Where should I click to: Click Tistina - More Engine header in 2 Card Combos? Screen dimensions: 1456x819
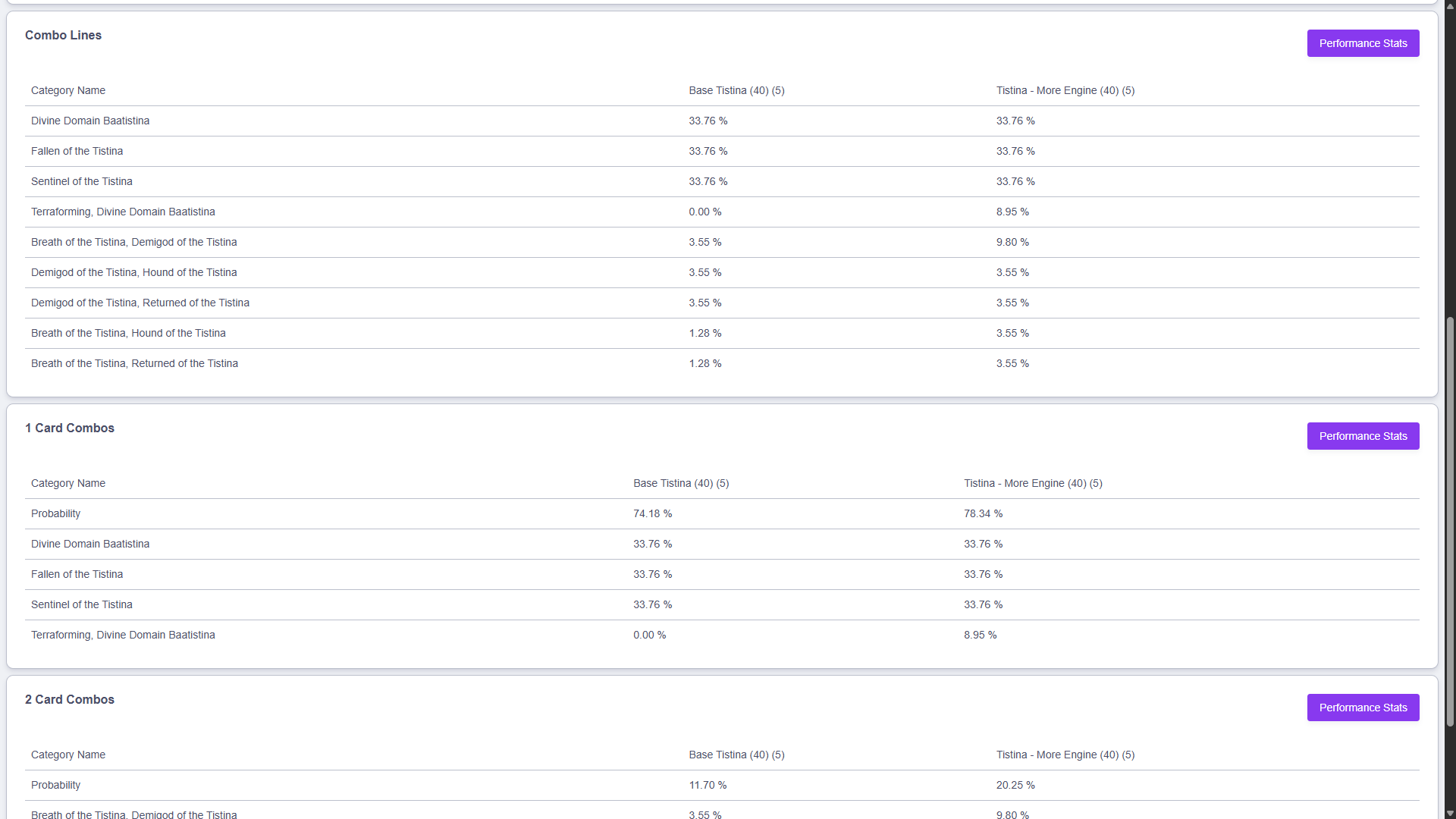[x=1065, y=755]
